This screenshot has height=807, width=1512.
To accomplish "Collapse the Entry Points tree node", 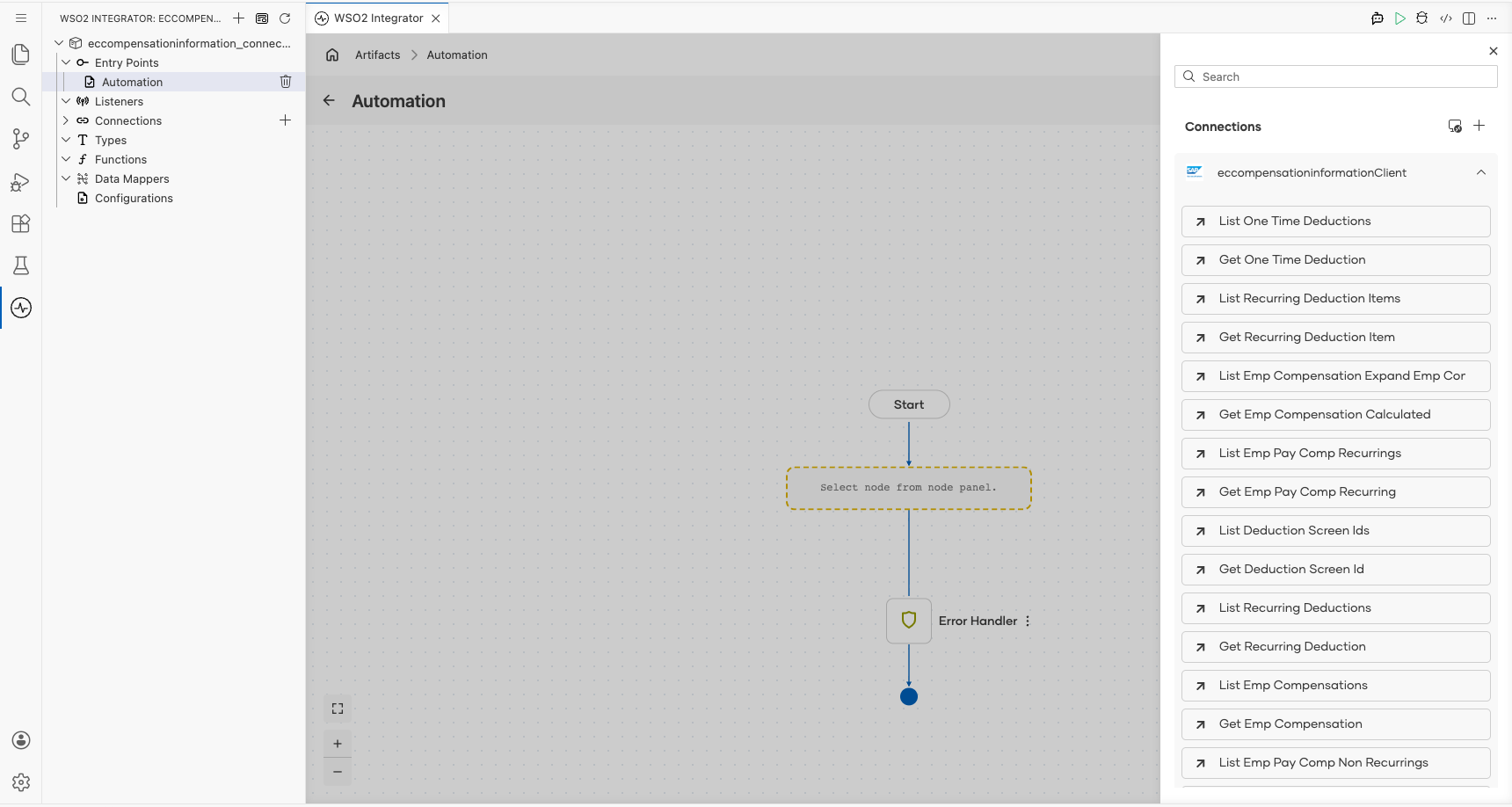I will (x=66, y=62).
